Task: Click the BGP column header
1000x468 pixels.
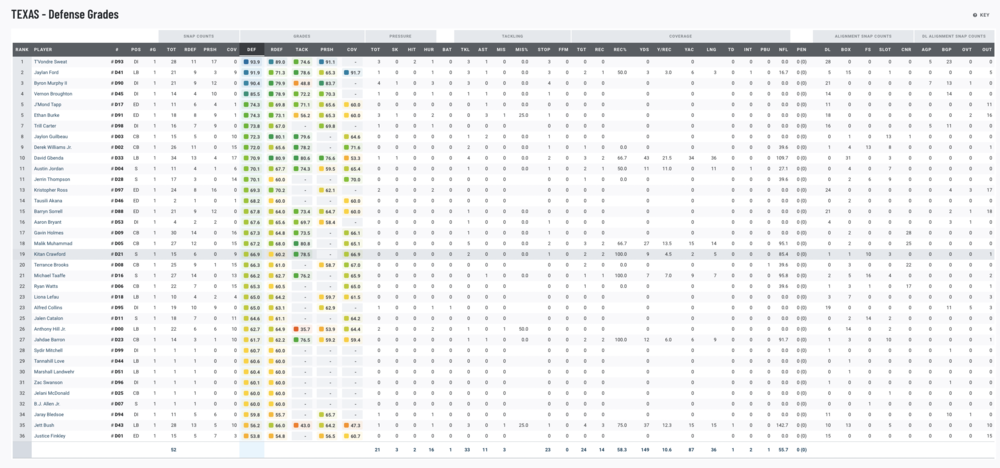Action: pos(948,49)
